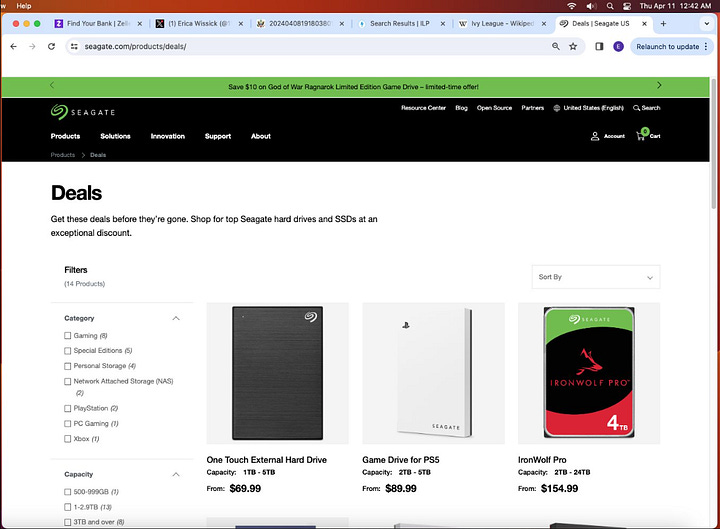720x529 pixels.
Task: Open a new browser tab with plus
Action: click(x=663, y=23)
